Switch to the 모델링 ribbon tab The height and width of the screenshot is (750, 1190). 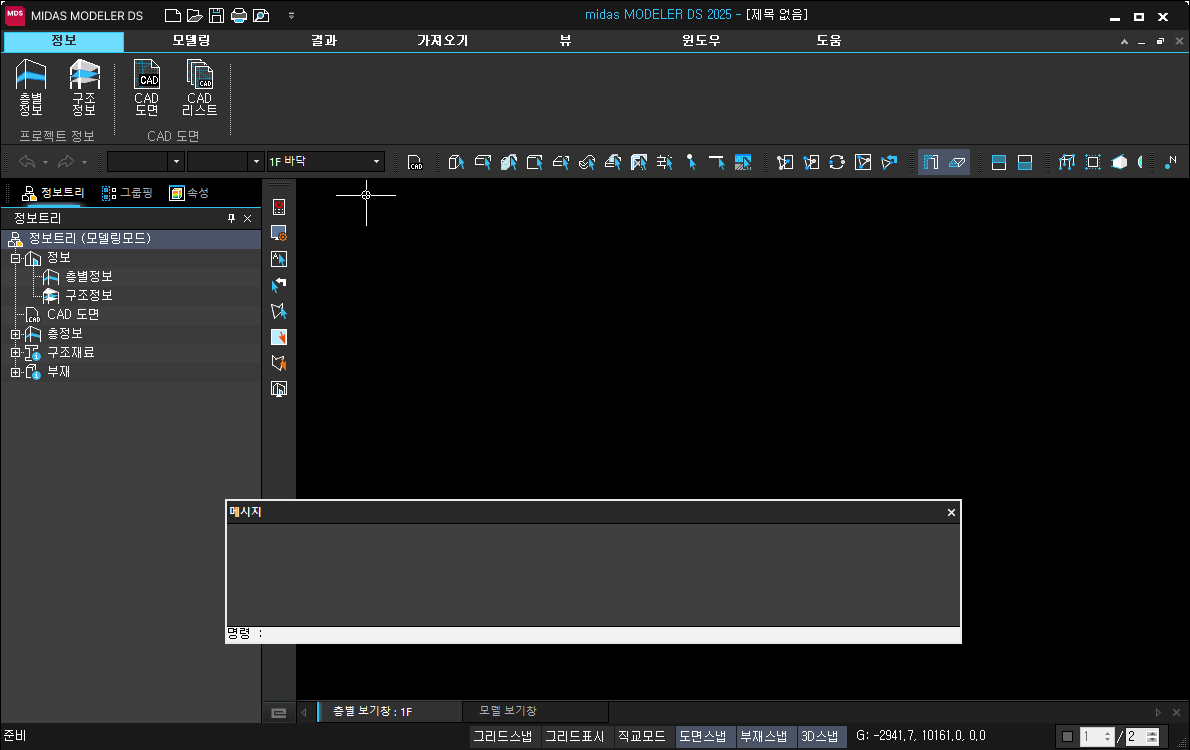point(191,41)
